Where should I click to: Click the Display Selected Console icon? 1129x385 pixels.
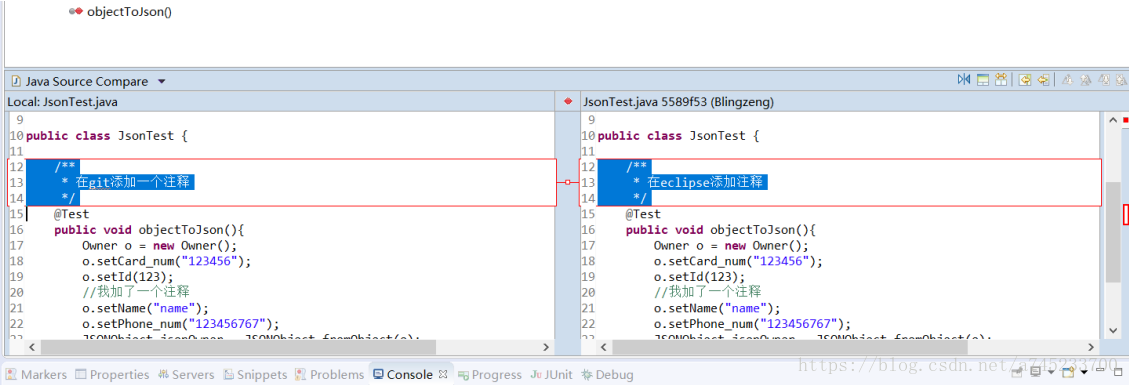[1035, 372]
